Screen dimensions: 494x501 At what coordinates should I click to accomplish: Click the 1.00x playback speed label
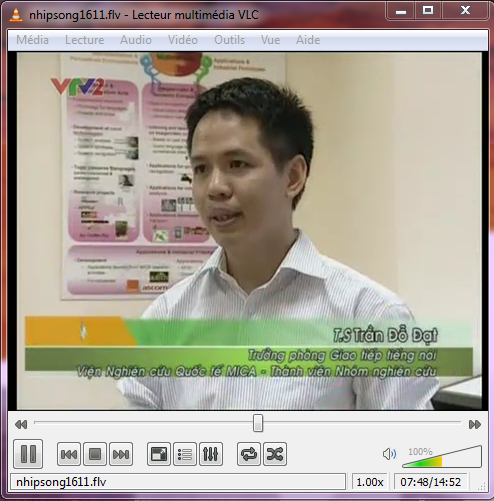tap(370, 482)
